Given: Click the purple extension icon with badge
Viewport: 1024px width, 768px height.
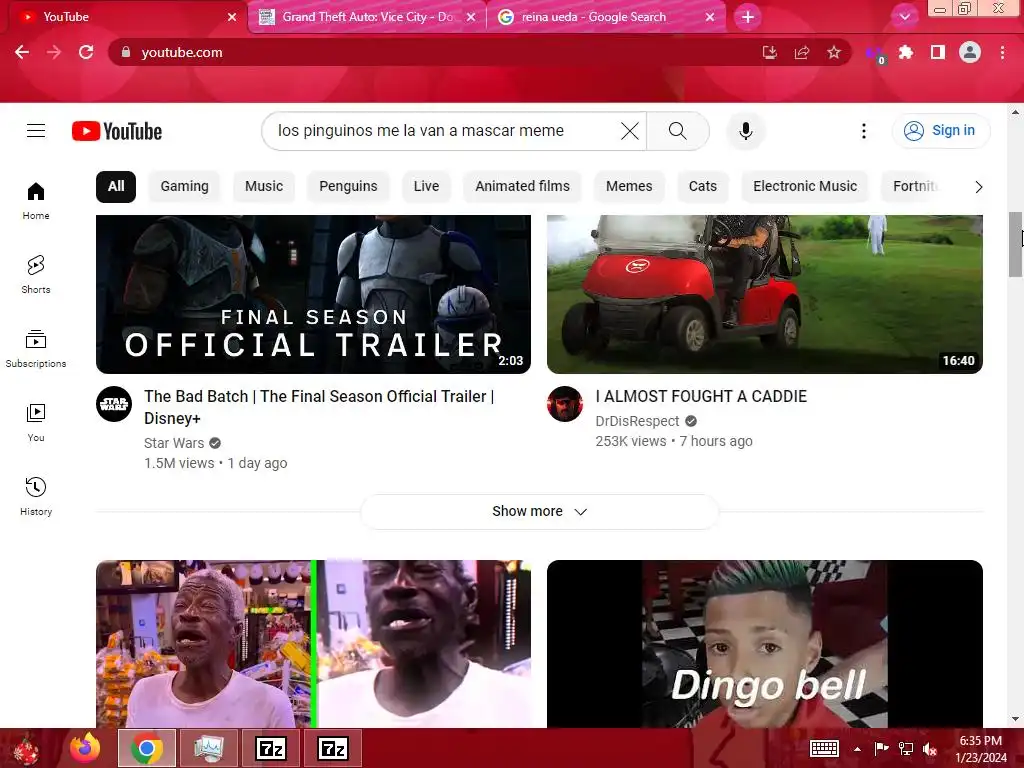Looking at the screenshot, I should (x=874, y=54).
